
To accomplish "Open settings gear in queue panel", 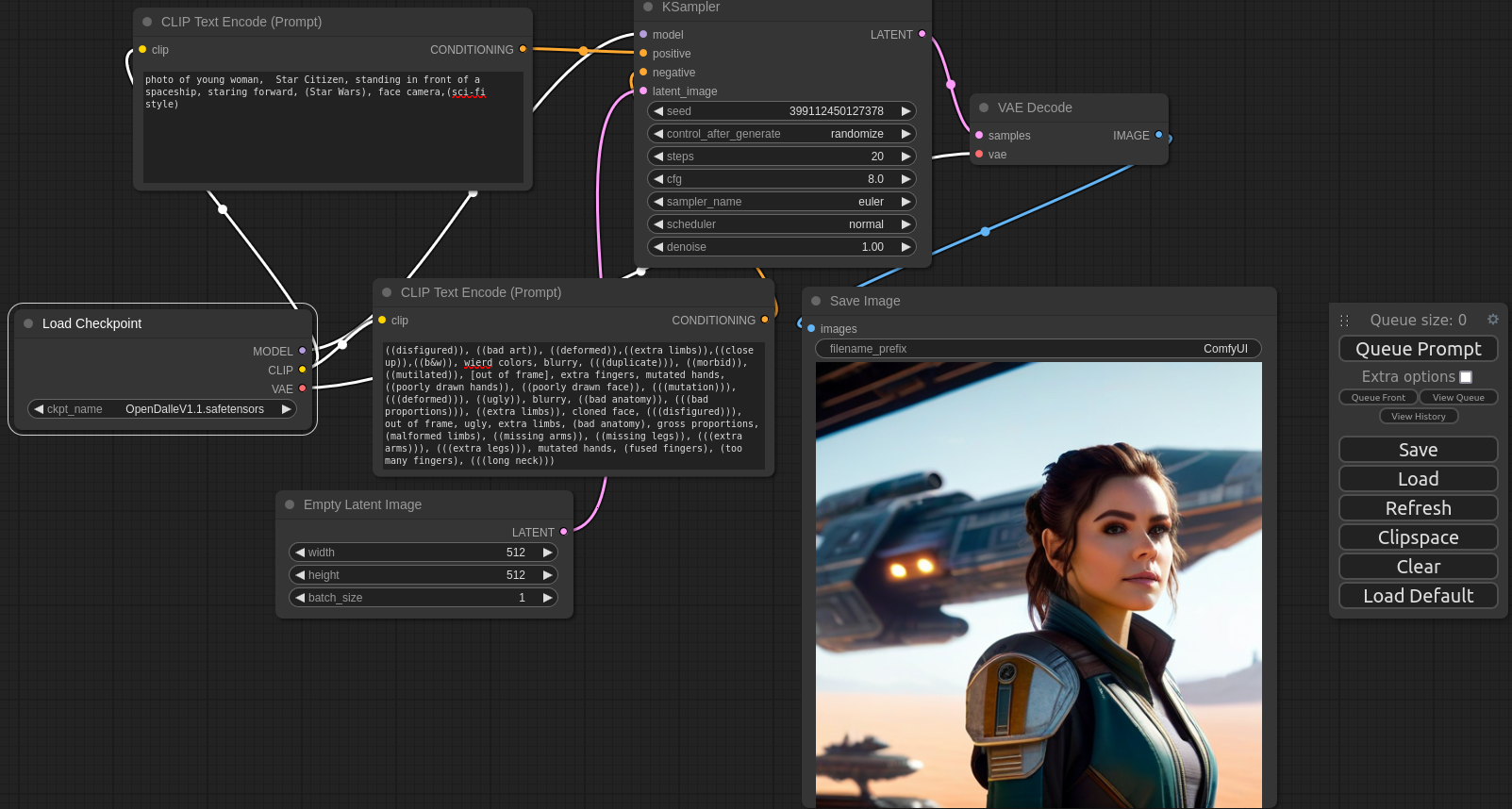I will pyautogui.click(x=1492, y=320).
